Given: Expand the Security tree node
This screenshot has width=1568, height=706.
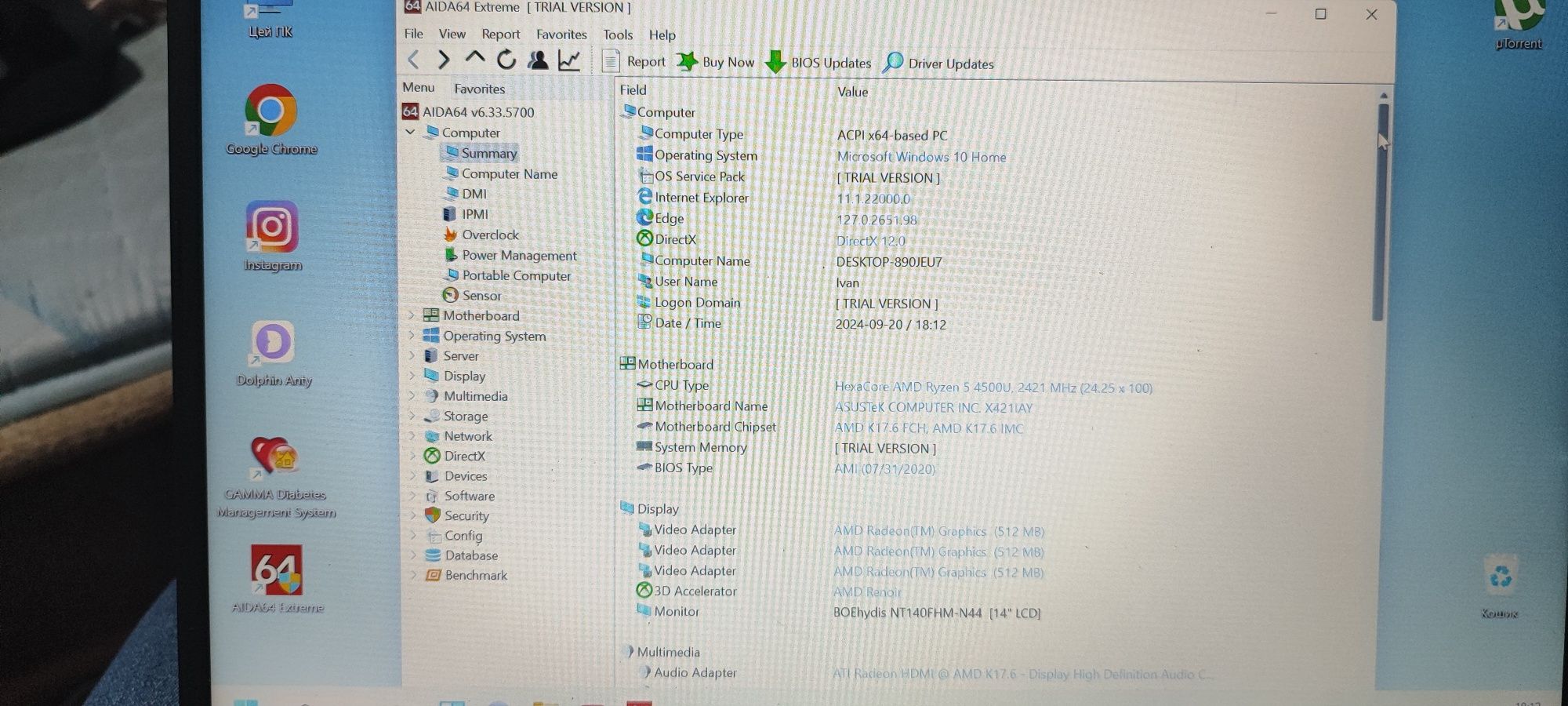Looking at the screenshot, I should [412, 515].
